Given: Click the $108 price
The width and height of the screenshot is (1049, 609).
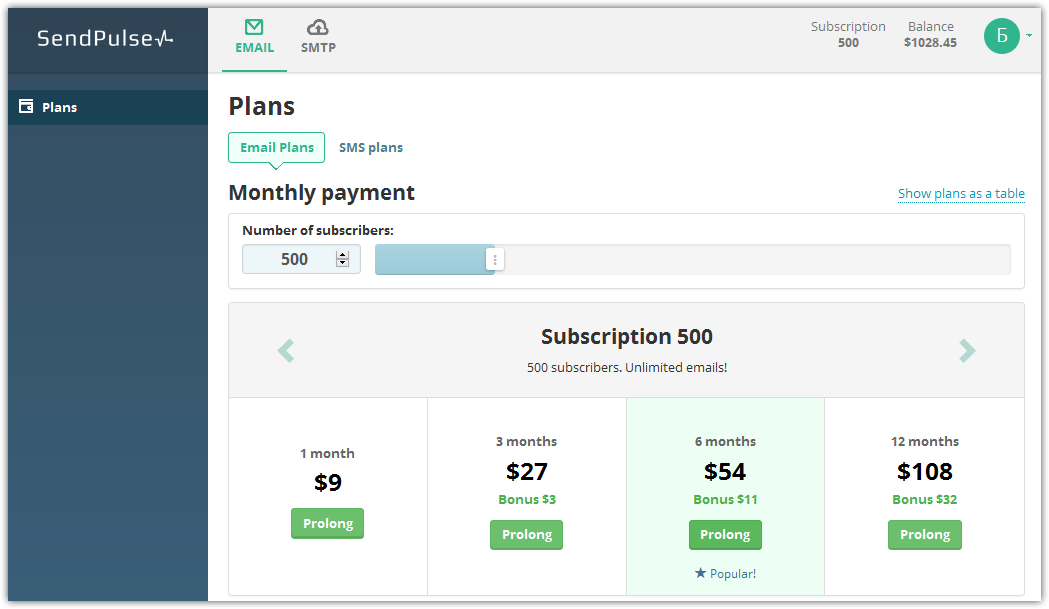Looking at the screenshot, I should [925, 471].
